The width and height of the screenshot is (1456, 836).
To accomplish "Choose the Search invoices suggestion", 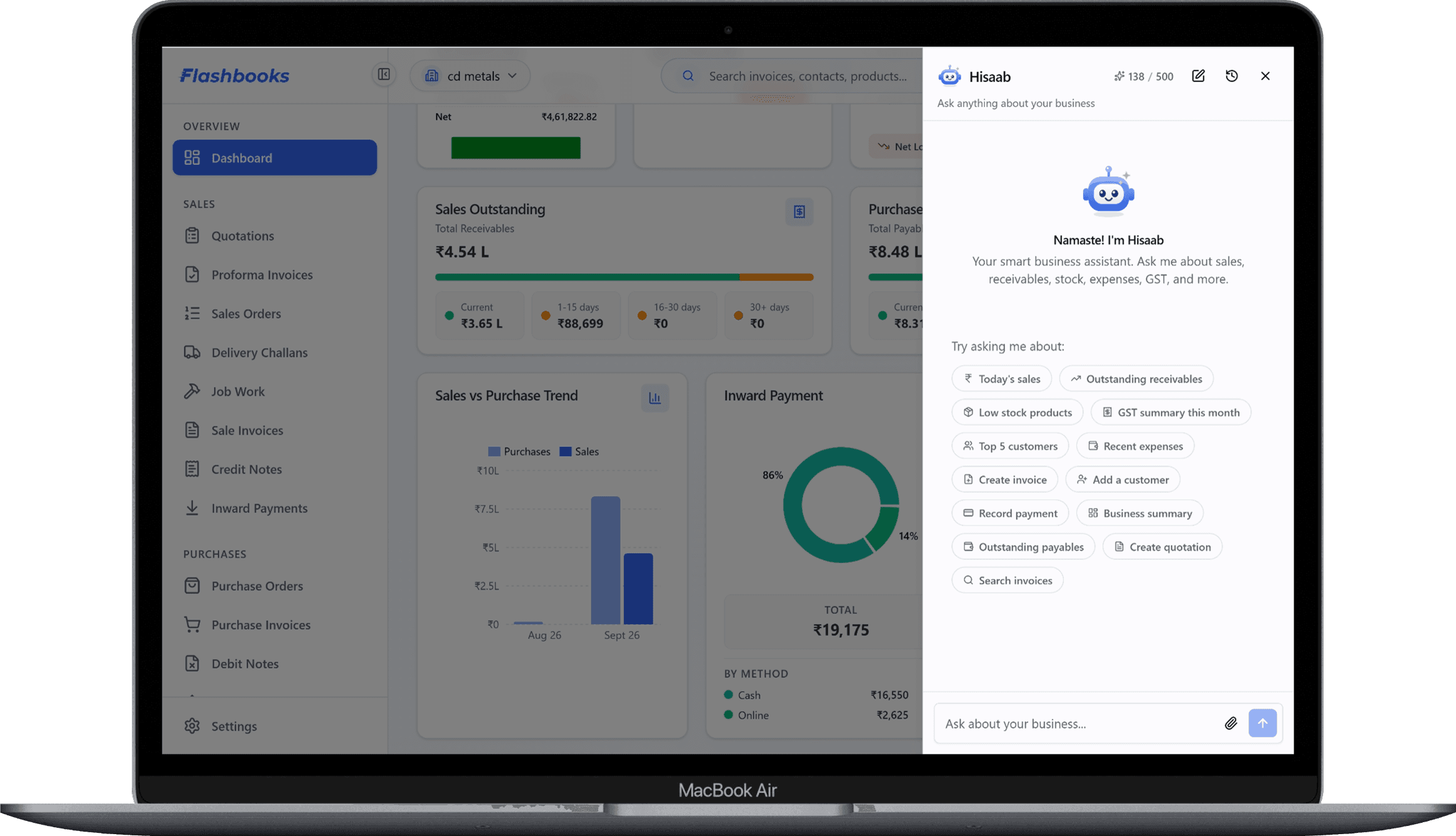I will pyautogui.click(x=1008, y=580).
